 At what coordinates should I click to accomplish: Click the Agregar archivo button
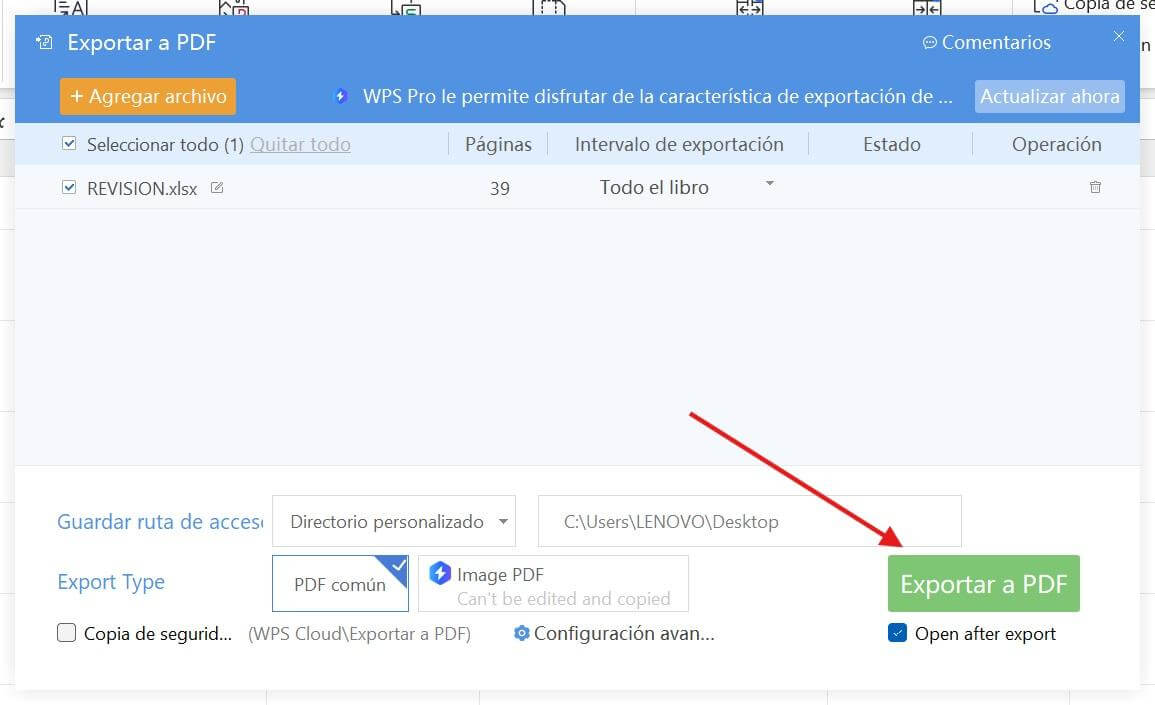click(147, 97)
